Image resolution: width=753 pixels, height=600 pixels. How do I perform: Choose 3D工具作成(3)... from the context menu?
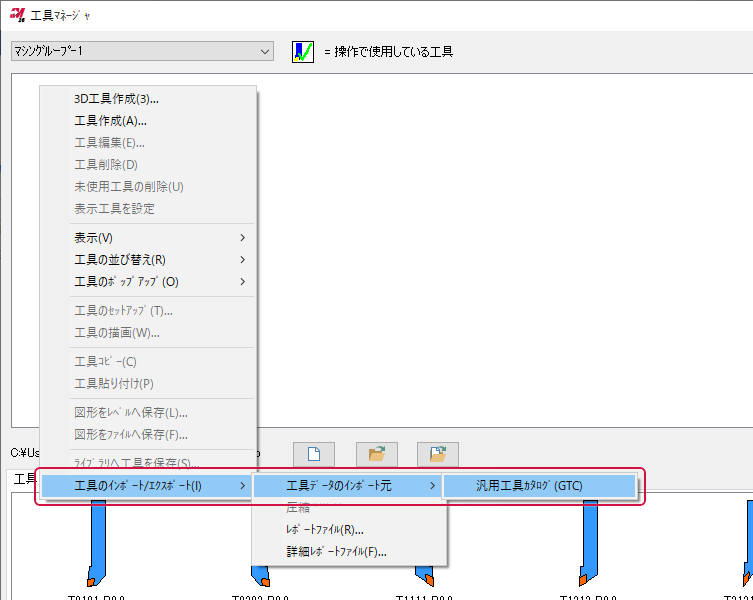click(116, 98)
